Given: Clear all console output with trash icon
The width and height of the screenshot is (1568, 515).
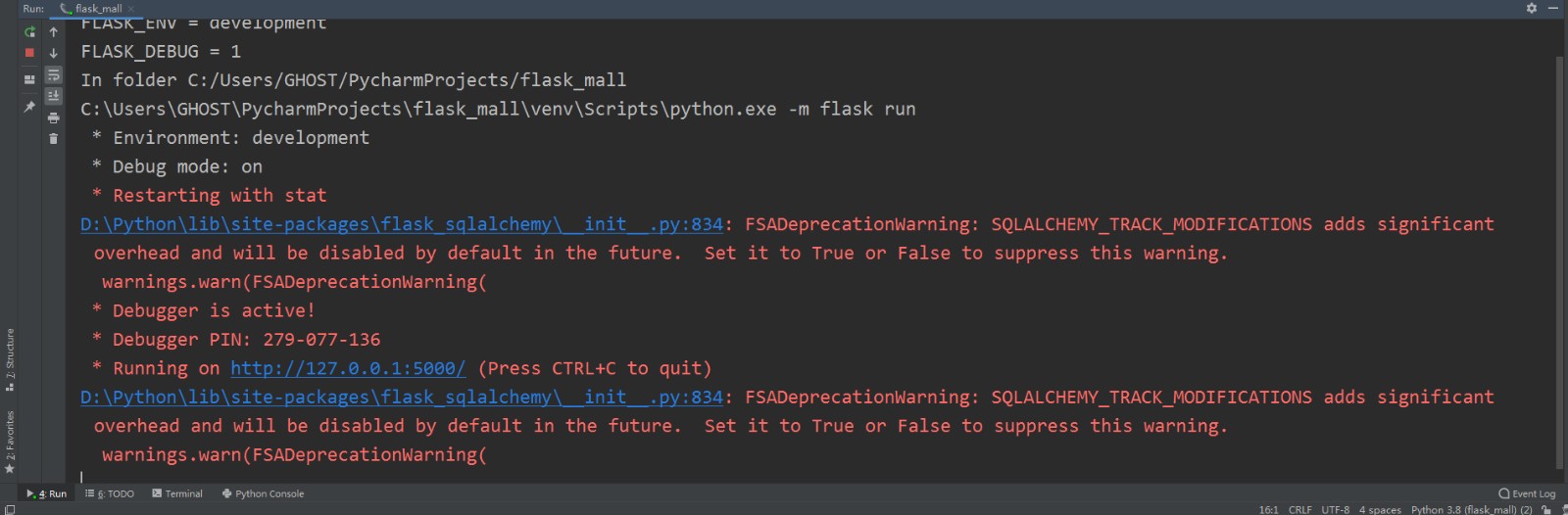Looking at the screenshot, I should pos(53,139).
